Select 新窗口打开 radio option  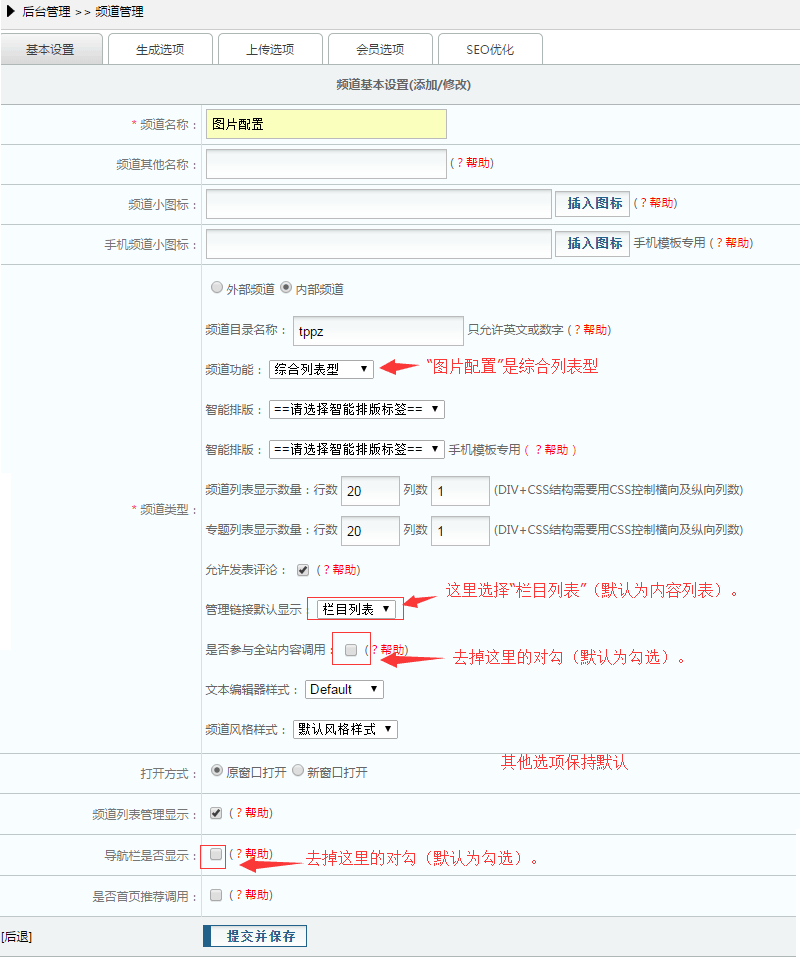click(298, 772)
